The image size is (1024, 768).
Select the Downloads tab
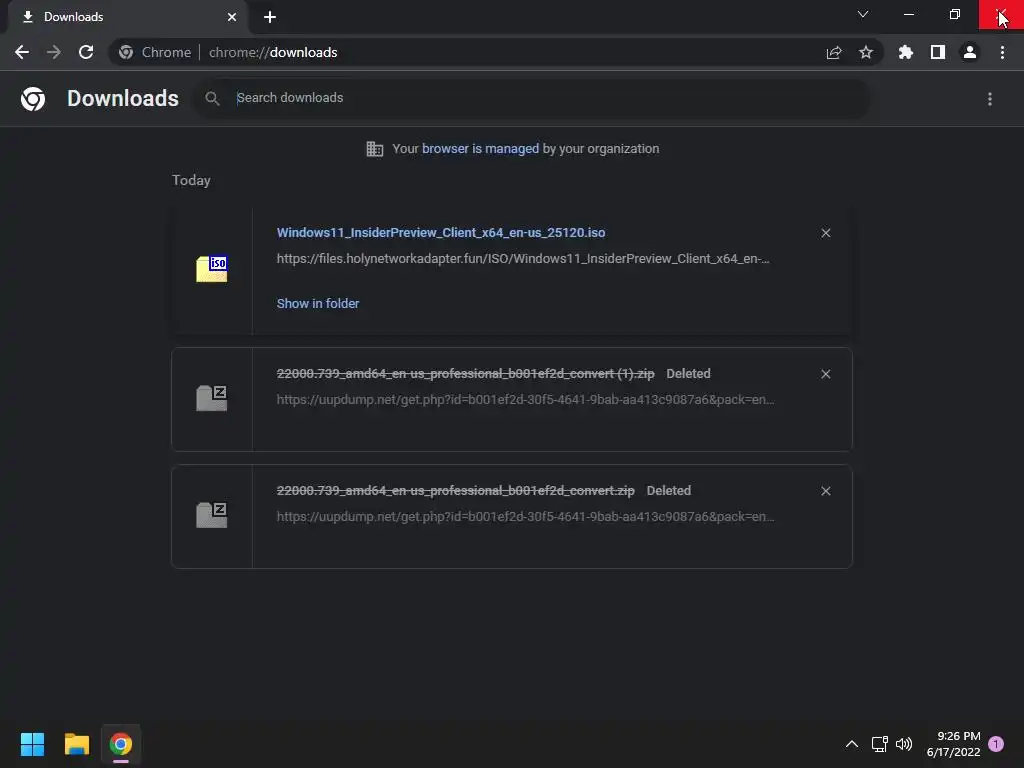tap(127, 17)
